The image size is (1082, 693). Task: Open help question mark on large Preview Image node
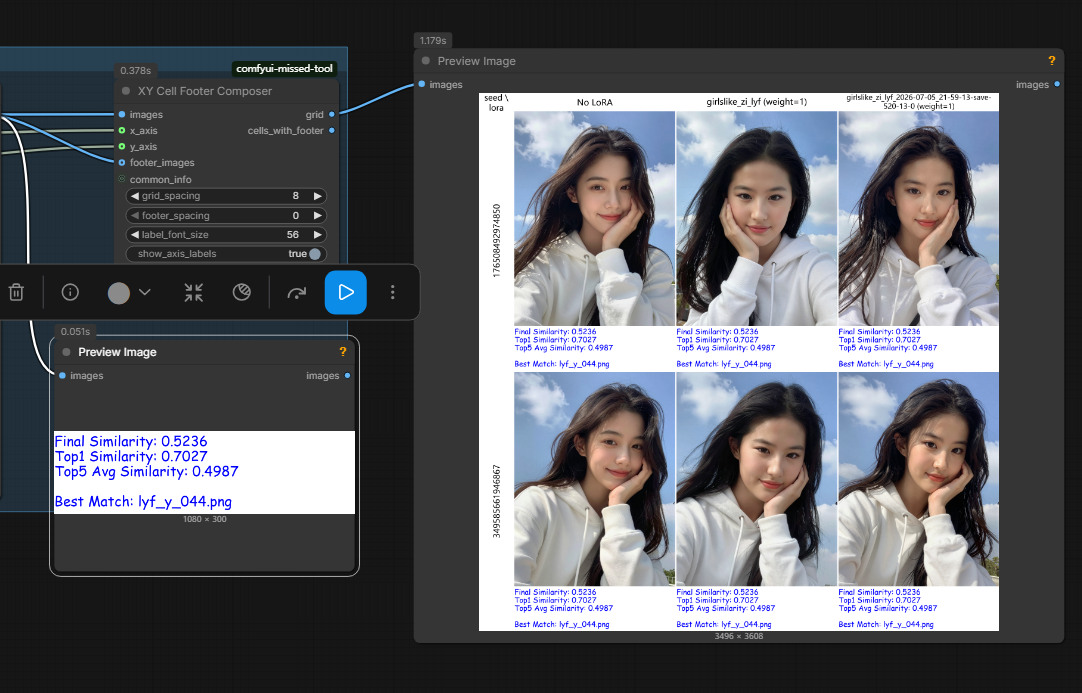pos(1051,61)
